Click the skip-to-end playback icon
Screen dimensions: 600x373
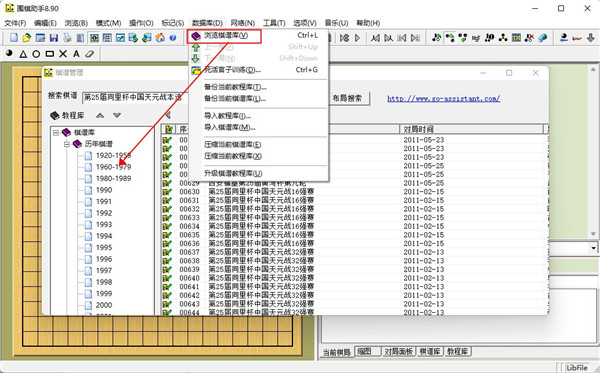pyautogui.click(x=415, y=38)
